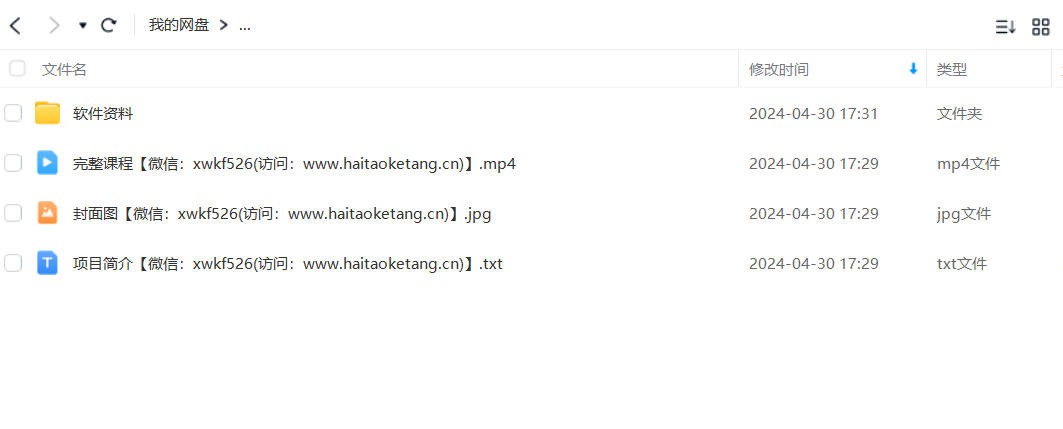Toggle sort direction arrow on 修改时间
1063x429 pixels.
click(913, 68)
